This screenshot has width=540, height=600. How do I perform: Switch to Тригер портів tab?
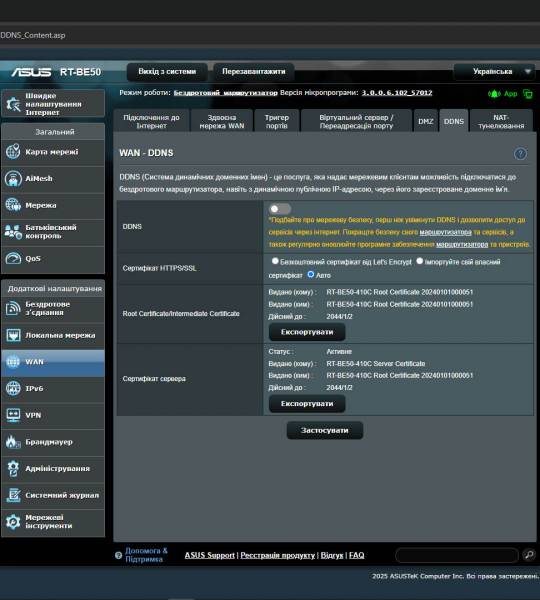(x=276, y=121)
